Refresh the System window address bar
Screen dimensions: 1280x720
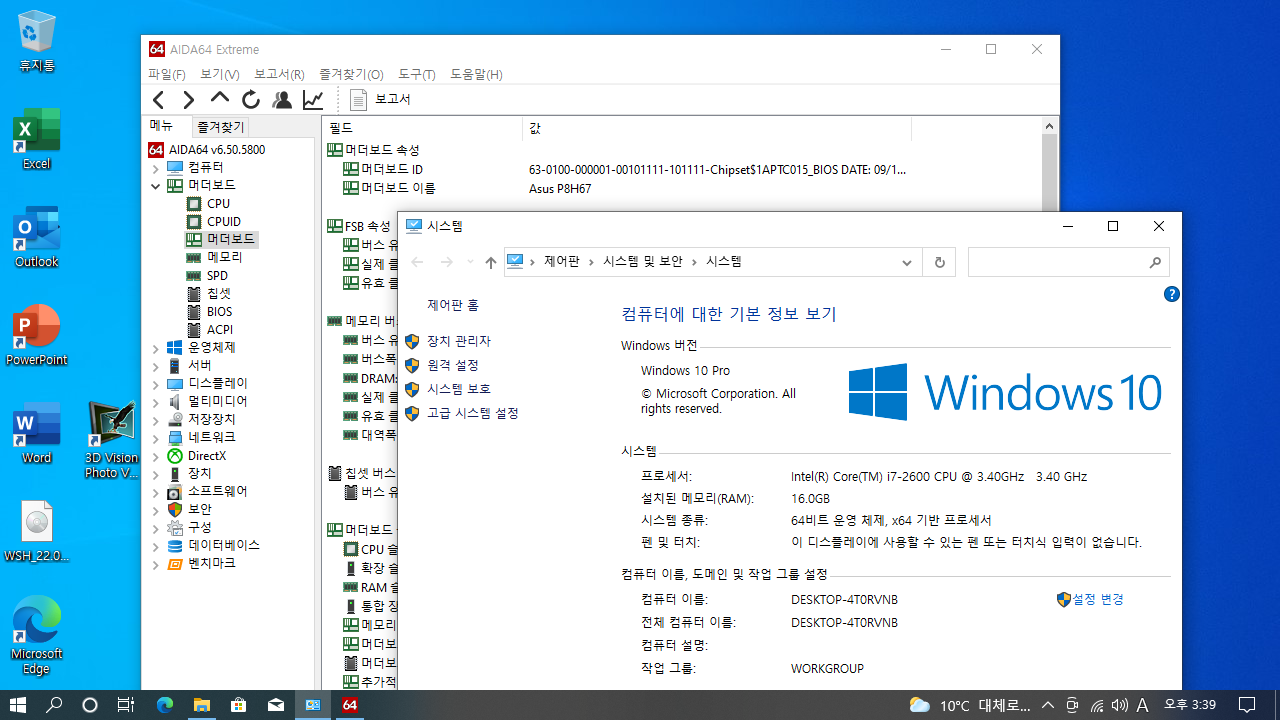(x=939, y=262)
